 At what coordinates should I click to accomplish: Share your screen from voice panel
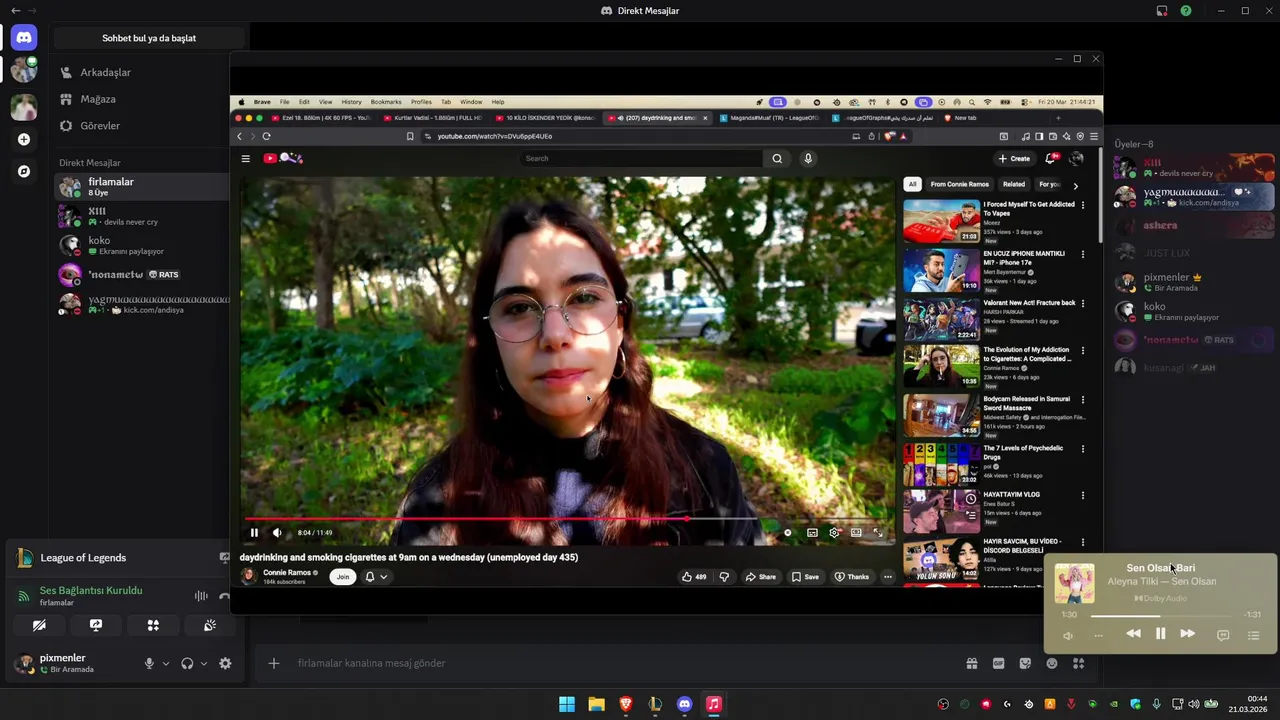point(96,625)
